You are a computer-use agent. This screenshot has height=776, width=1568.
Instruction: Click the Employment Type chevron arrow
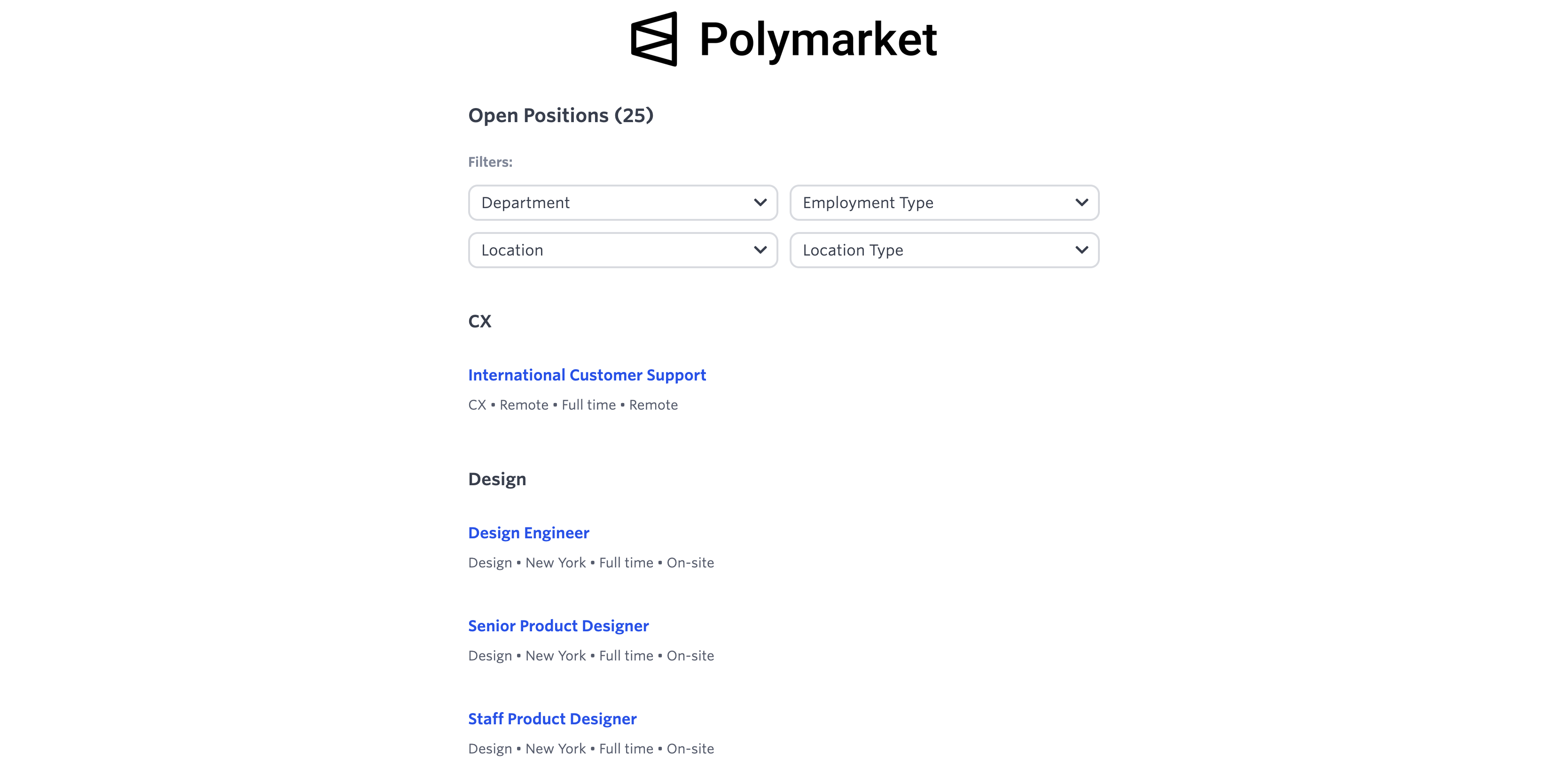point(1081,202)
